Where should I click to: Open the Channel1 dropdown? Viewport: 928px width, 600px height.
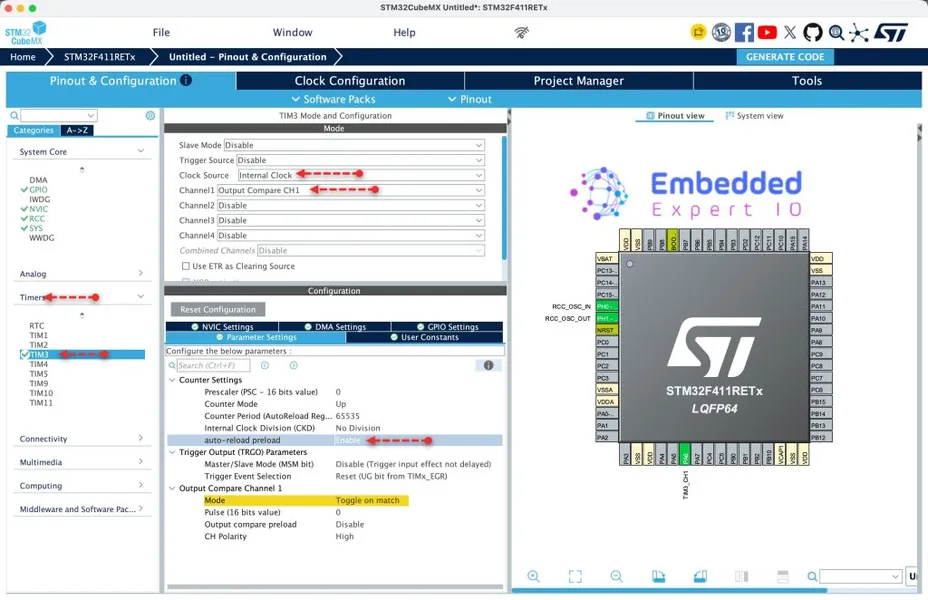350,191
